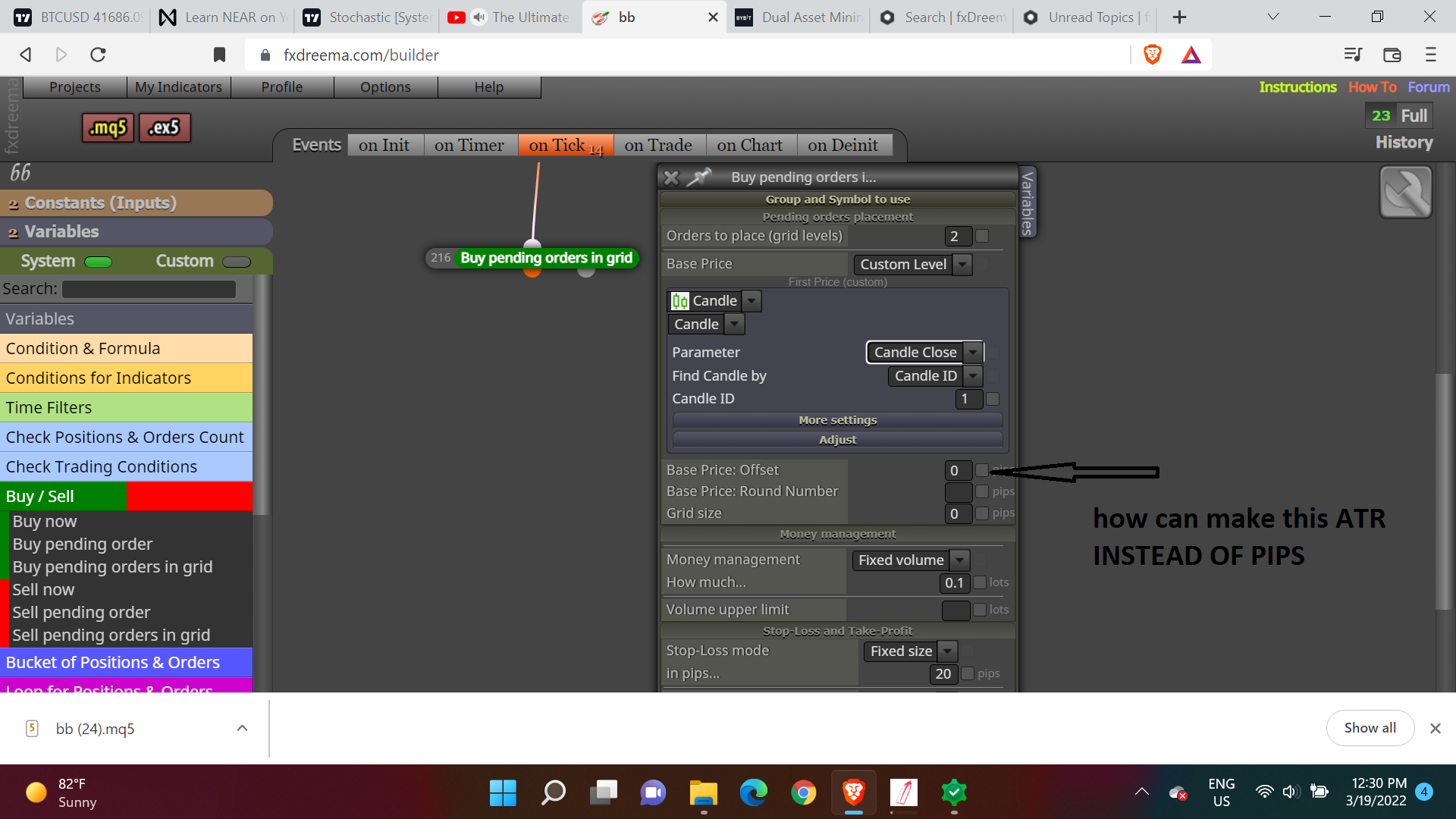Click the block search input field
This screenshot has height=819, width=1456.
[149, 289]
